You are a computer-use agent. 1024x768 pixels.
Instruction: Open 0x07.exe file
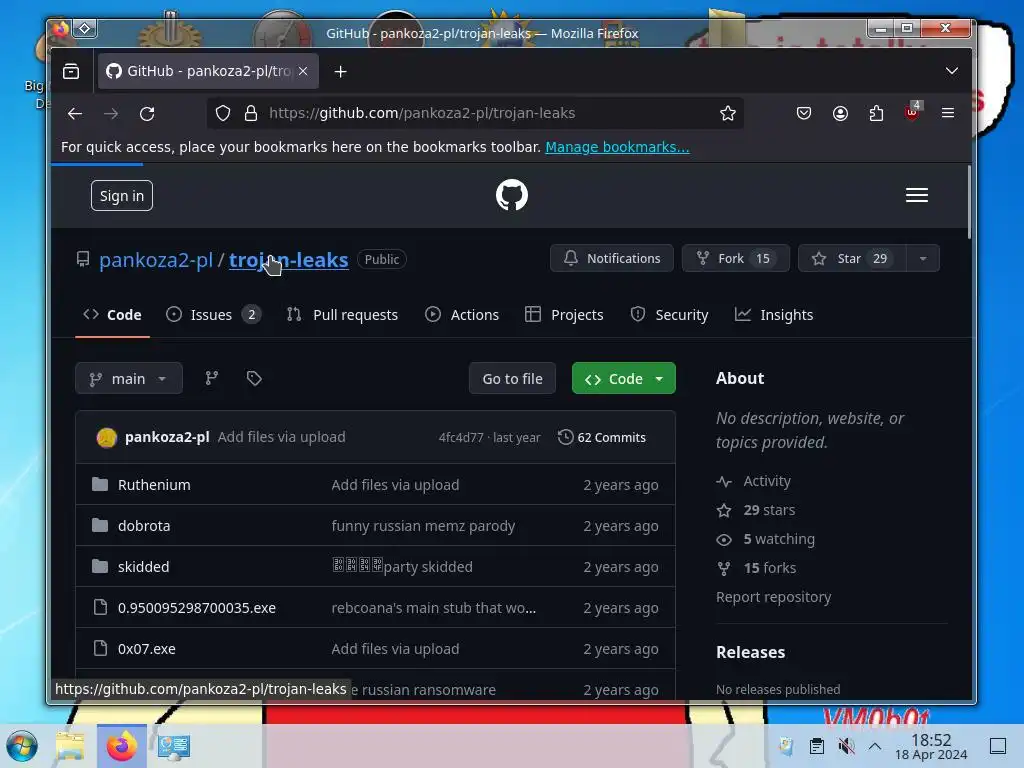tap(146, 649)
